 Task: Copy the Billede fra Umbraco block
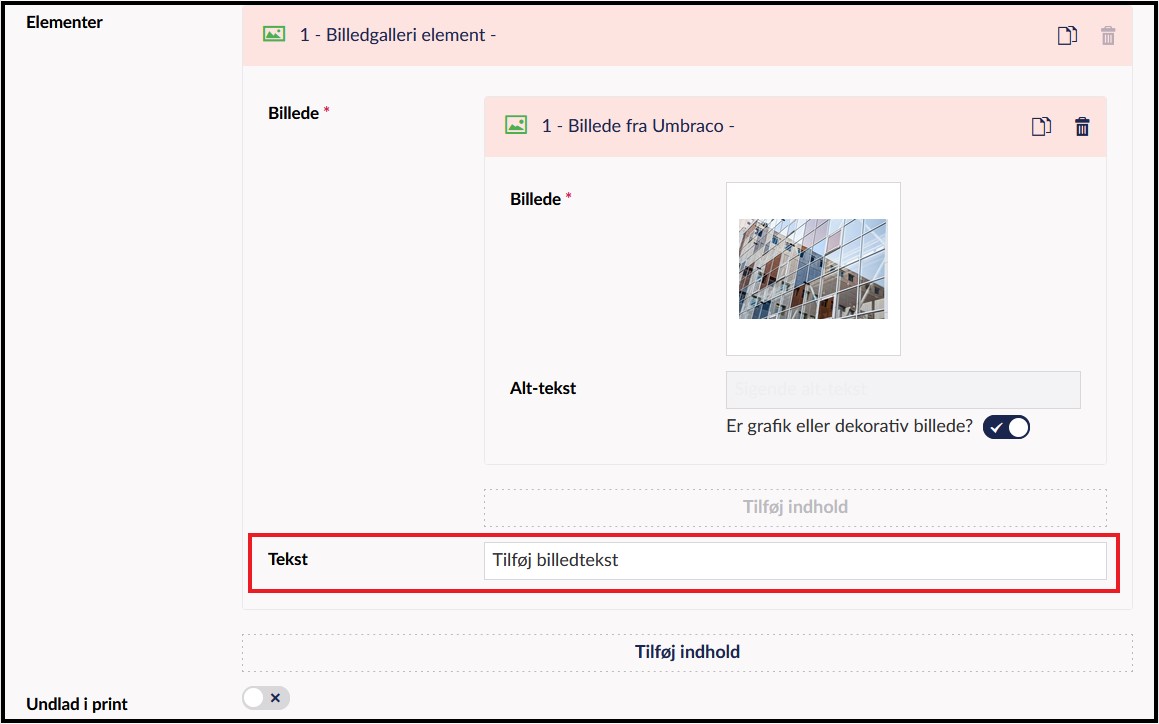click(1042, 127)
